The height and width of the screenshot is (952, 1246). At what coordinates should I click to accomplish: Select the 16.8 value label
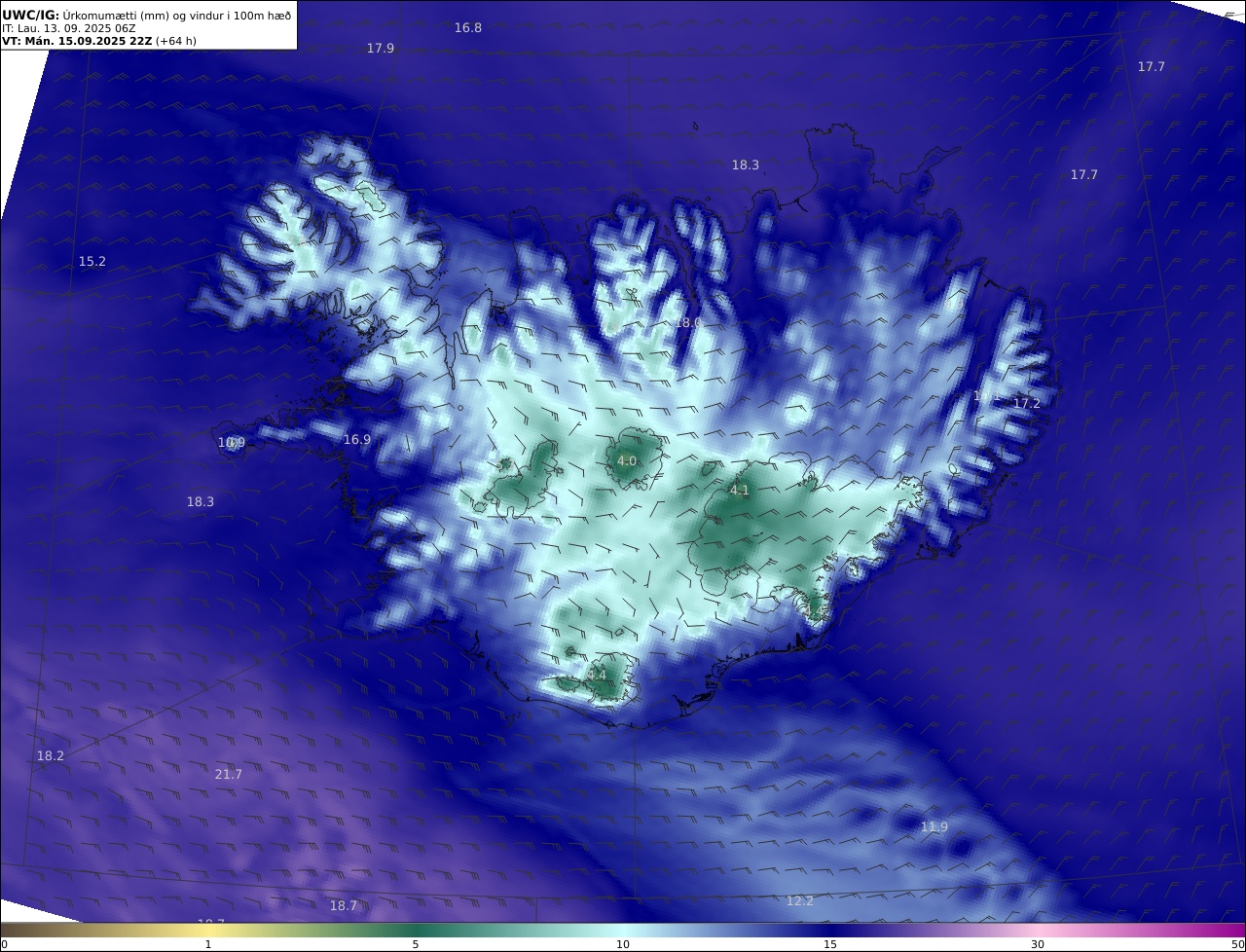click(x=468, y=27)
